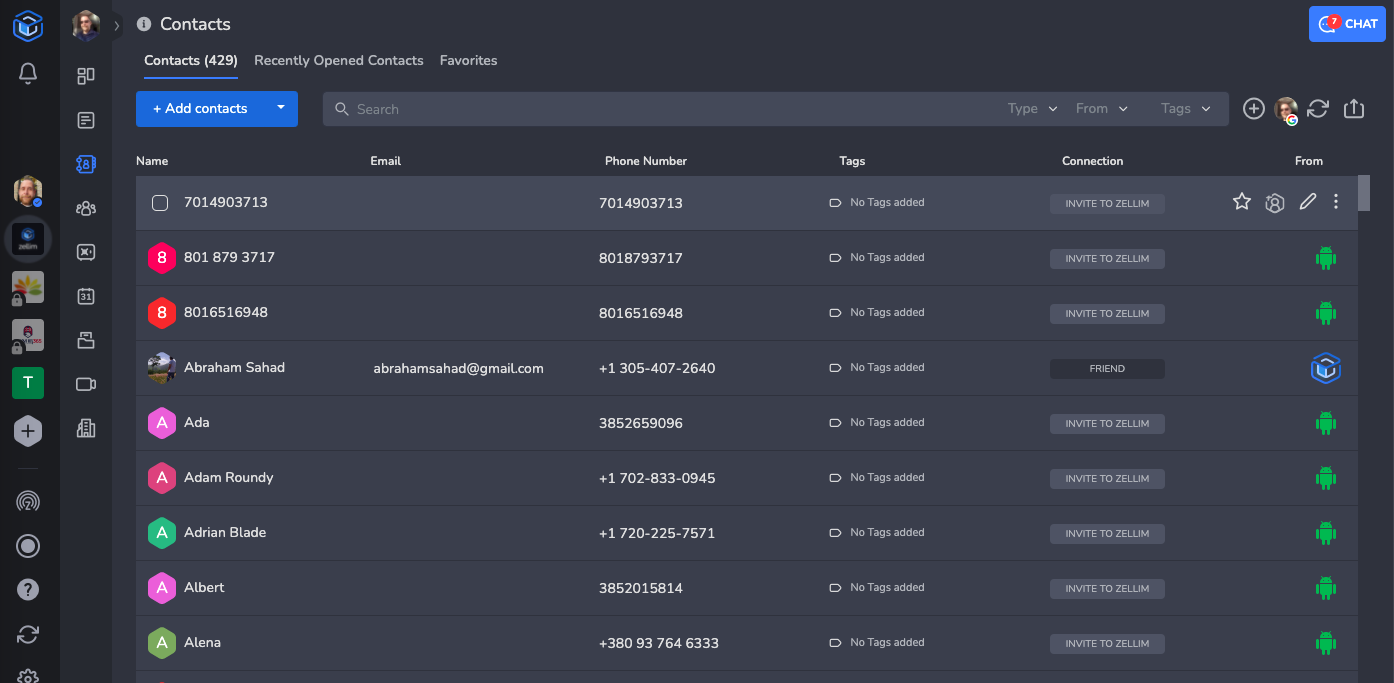1394x683 pixels.
Task: Star the 7014903713 contact as favorite
Action: coord(1241,202)
